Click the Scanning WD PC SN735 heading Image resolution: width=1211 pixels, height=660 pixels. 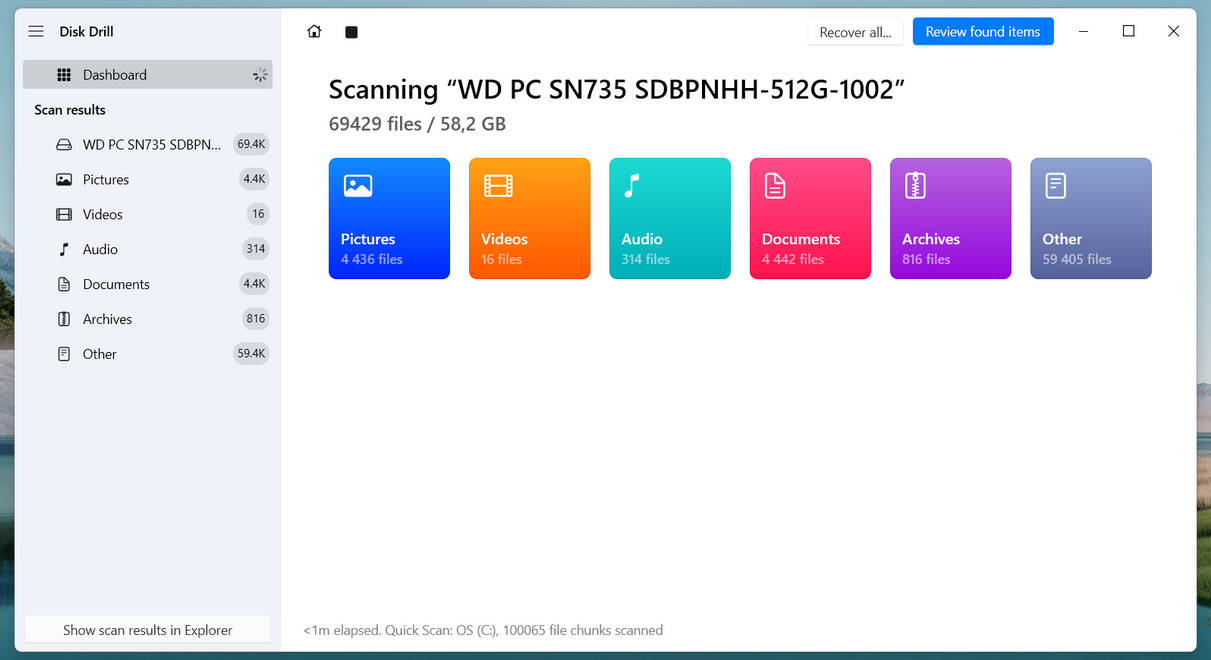[617, 89]
